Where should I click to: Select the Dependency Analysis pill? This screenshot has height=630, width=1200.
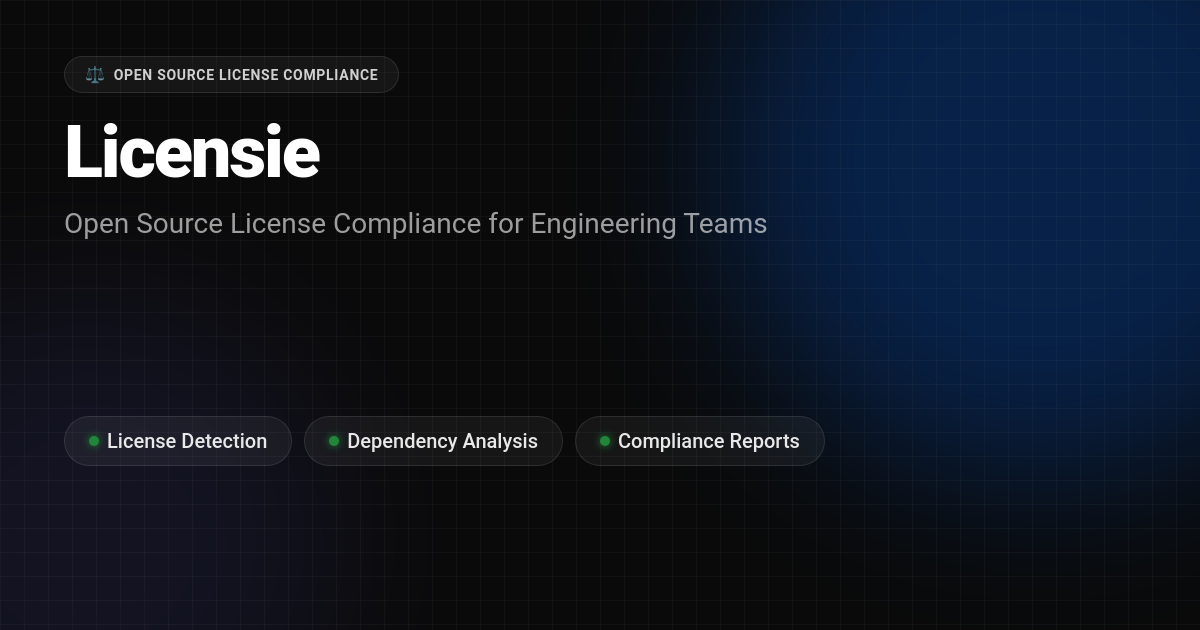pos(433,441)
